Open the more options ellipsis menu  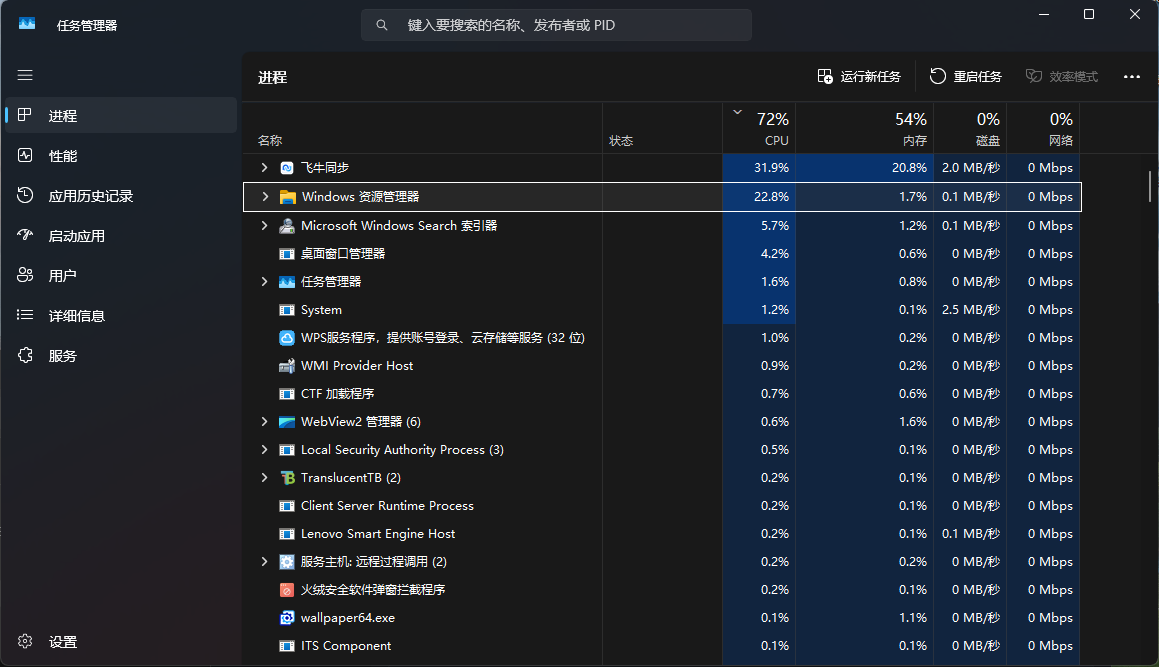(x=1132, y=77)
